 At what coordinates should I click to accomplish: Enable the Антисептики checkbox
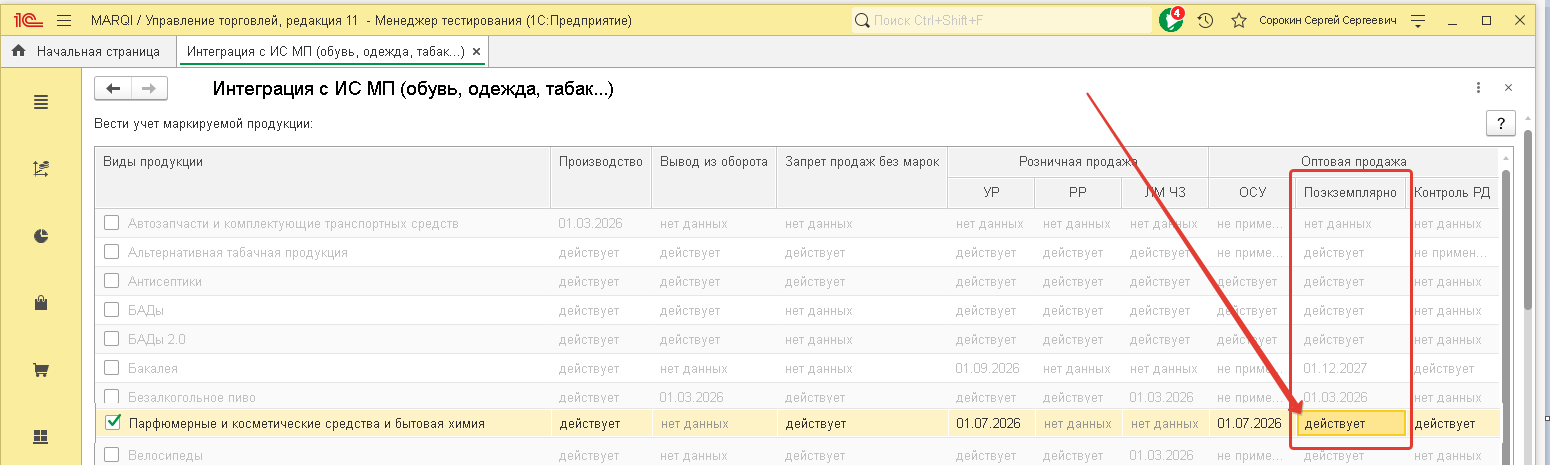113,281
